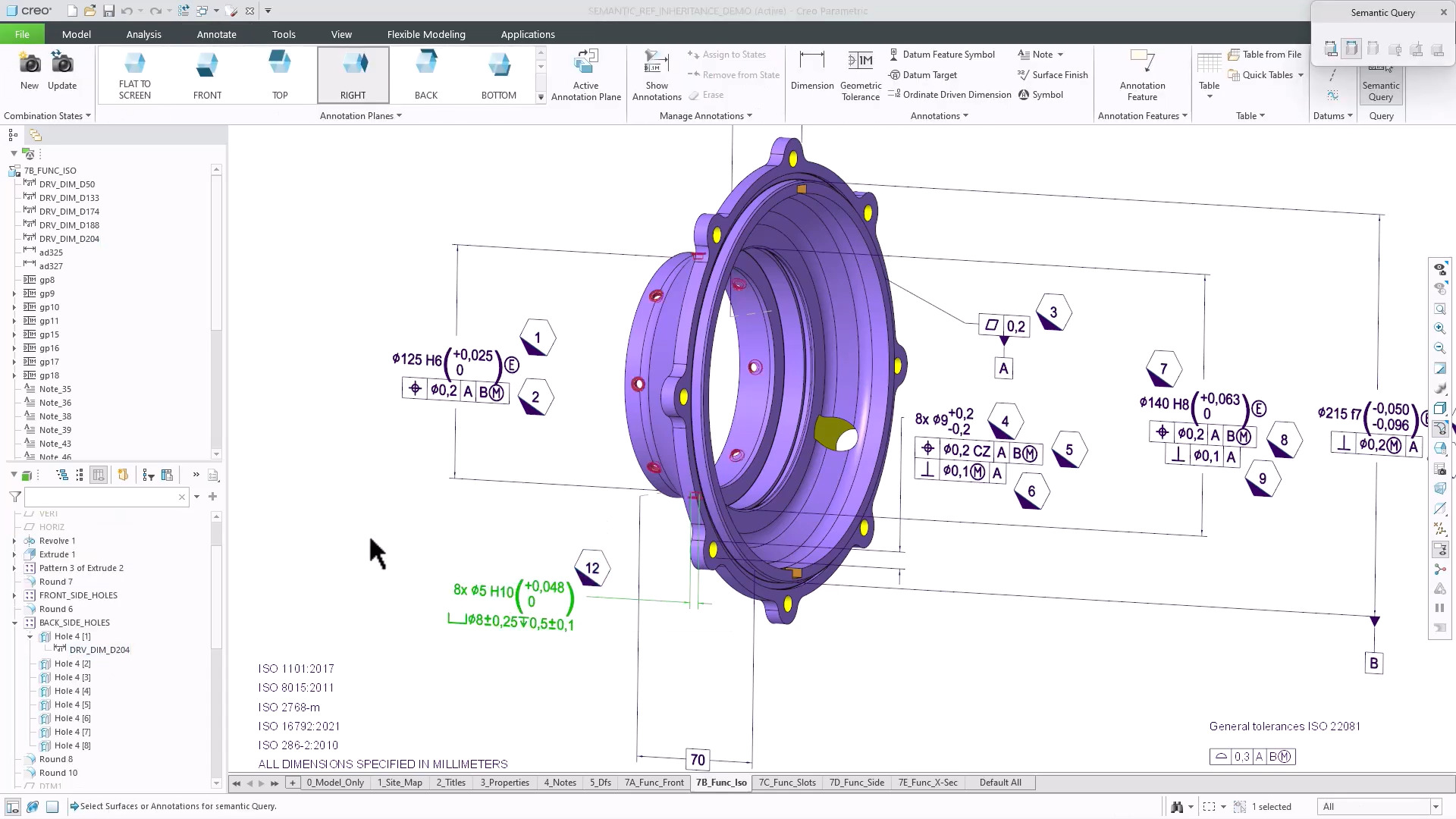
Task: Click New combination state camera icon
Action: pos(30,71)
